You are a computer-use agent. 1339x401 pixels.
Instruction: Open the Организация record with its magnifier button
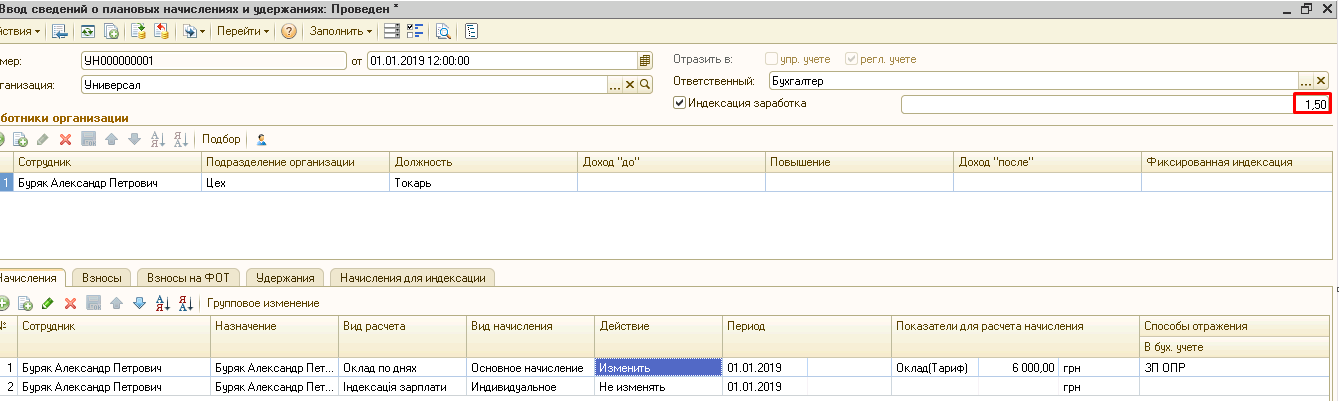tap(645, 85)
